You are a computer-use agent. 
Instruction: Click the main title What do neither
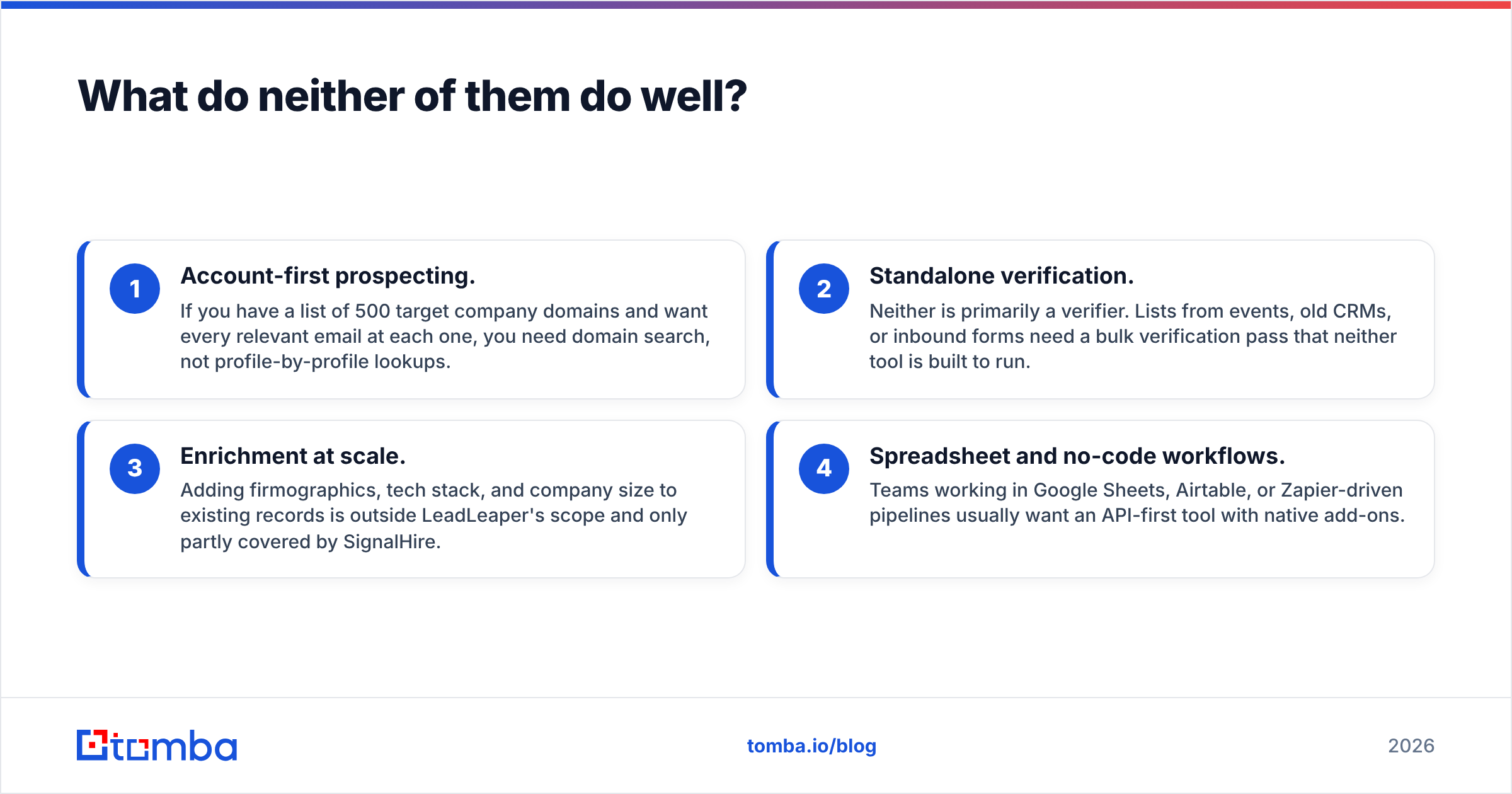[413, 96]
